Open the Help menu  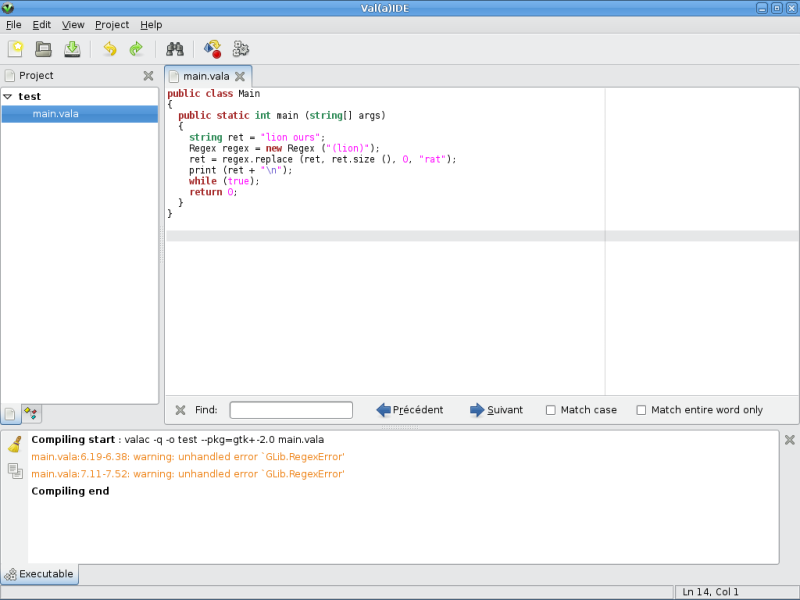[x=151, y=24]
